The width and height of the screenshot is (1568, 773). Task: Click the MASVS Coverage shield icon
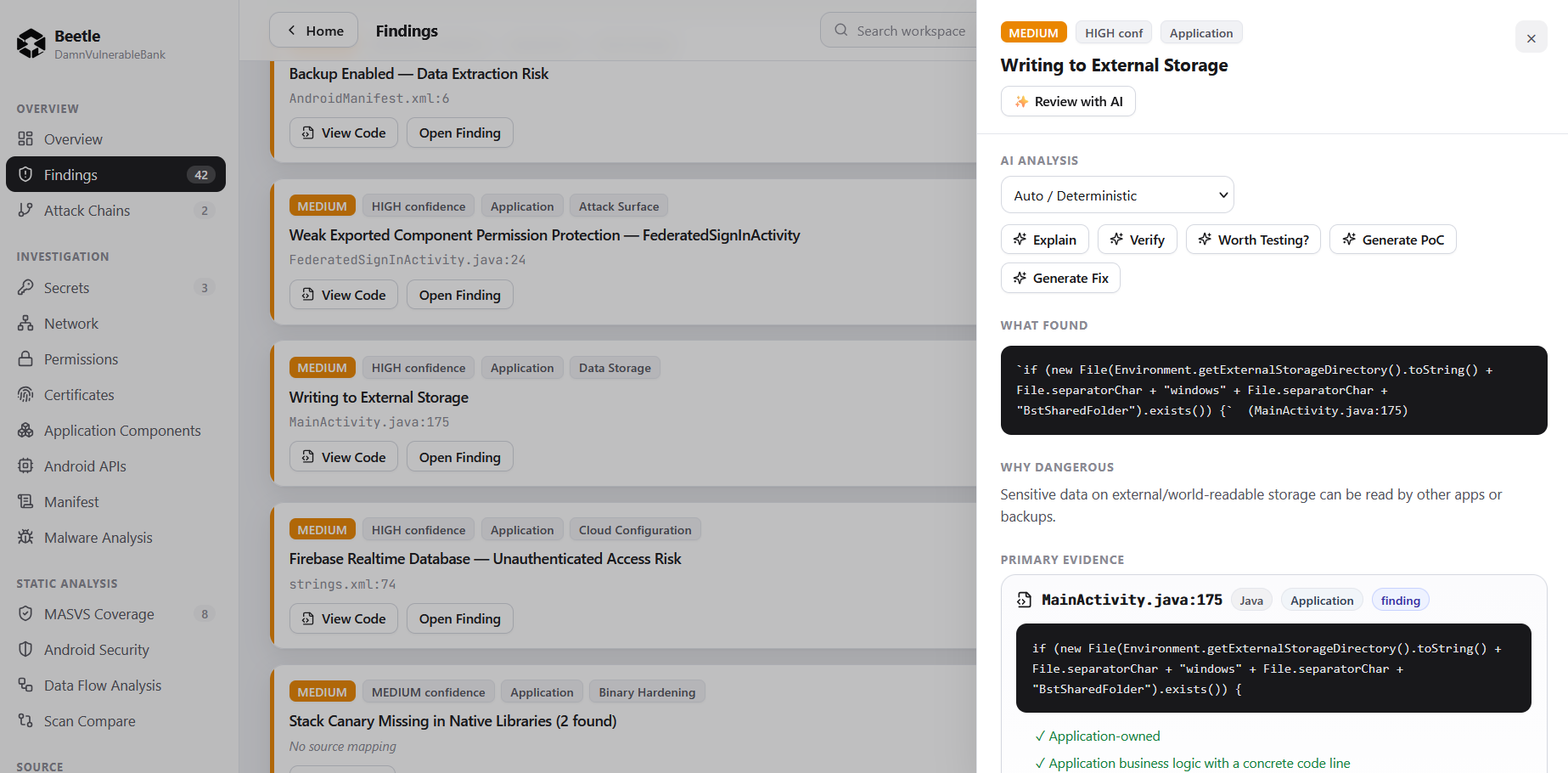point(25,614)
